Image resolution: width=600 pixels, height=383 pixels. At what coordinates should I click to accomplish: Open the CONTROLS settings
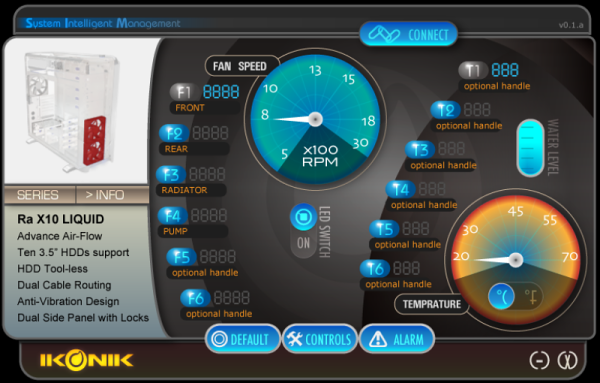[x=320, y=339]
